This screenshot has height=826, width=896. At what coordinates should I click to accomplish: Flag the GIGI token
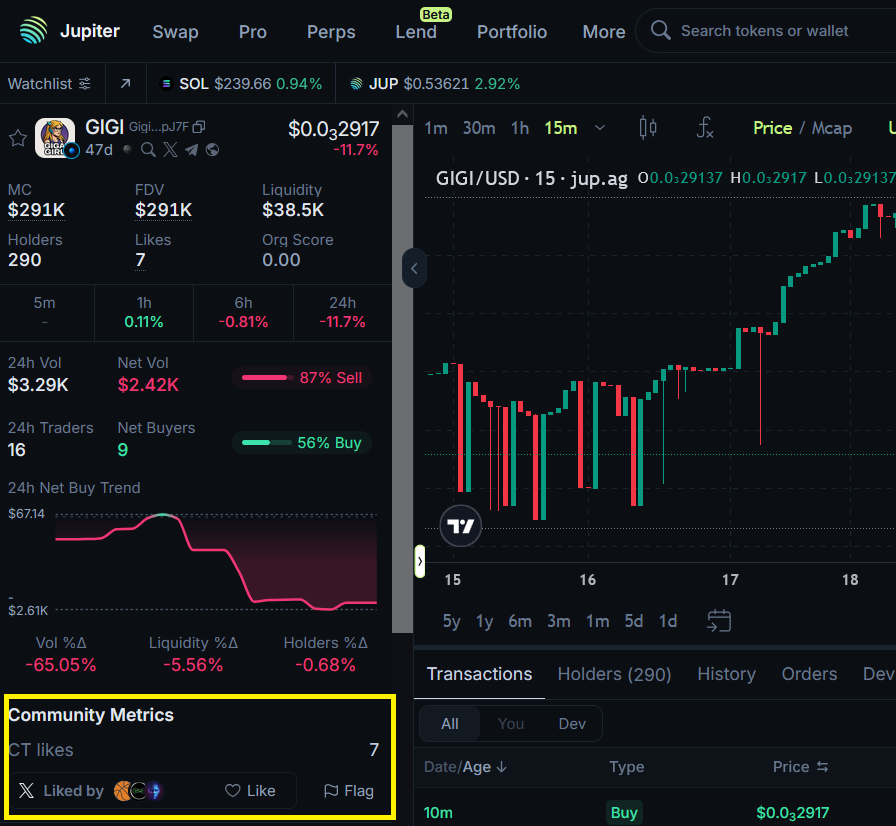tap(349, 791)
